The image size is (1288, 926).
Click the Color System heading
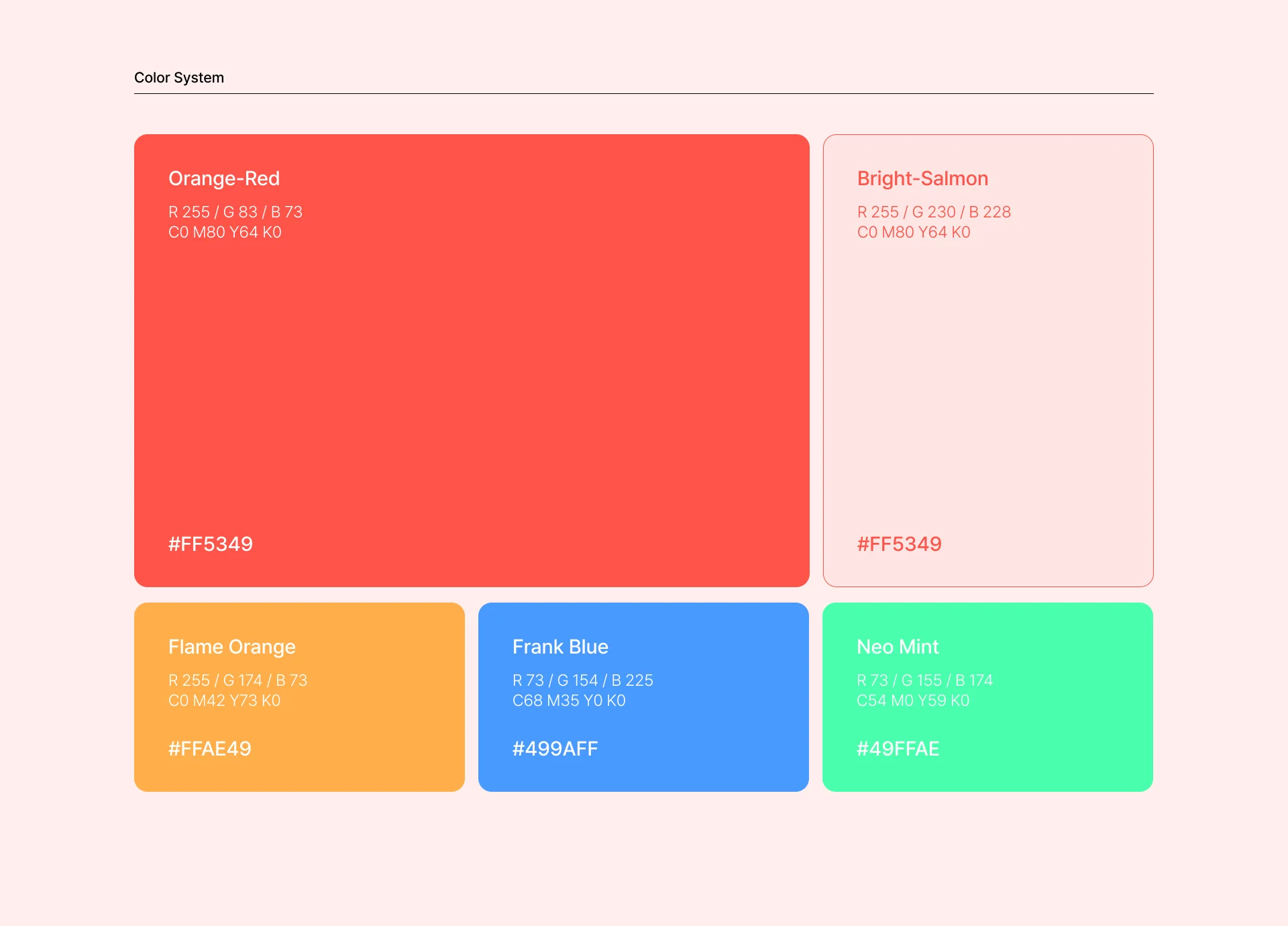pos(179,78)
